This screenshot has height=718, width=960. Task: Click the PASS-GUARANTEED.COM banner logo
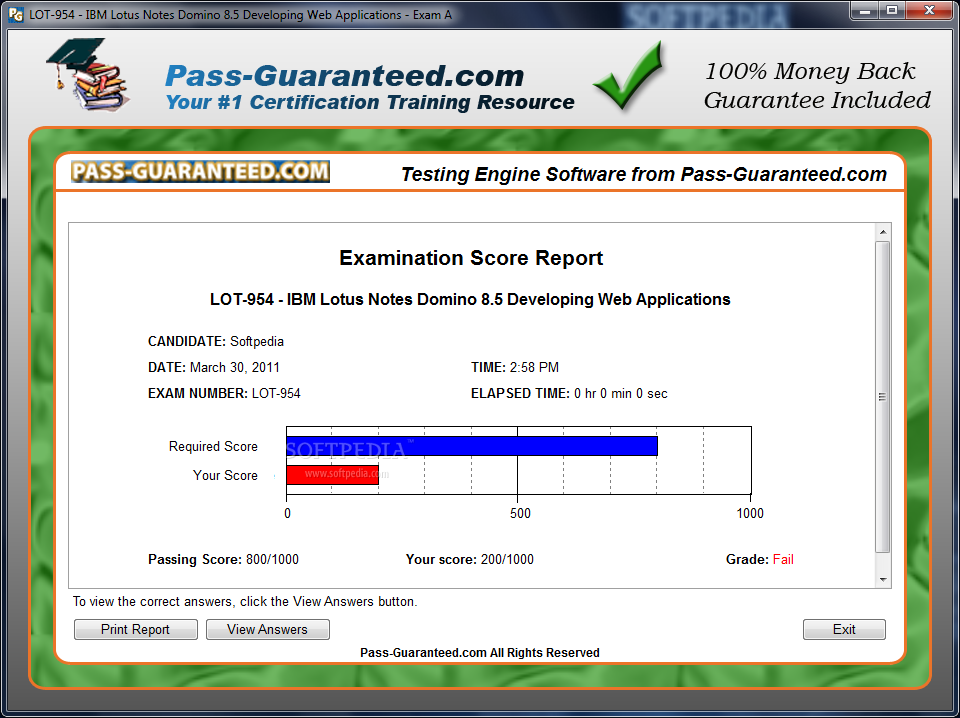click(200, 171)
